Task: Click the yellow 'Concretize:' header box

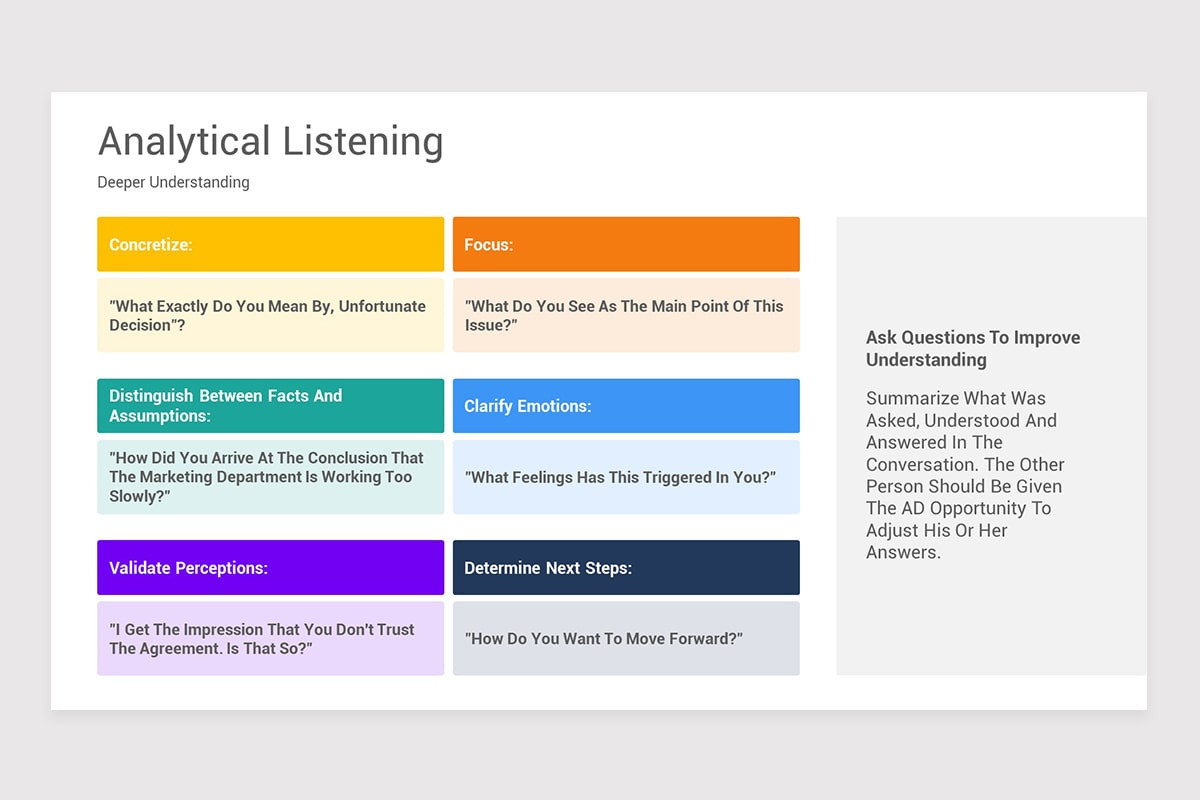Action: (270, 244)
